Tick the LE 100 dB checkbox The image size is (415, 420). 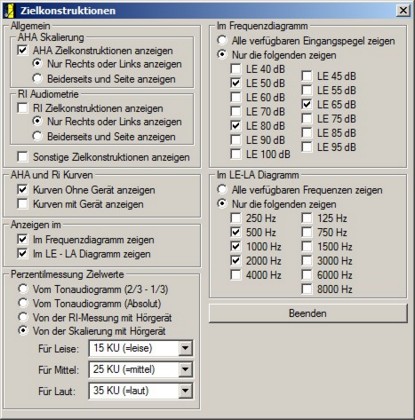tap(236, 154)
